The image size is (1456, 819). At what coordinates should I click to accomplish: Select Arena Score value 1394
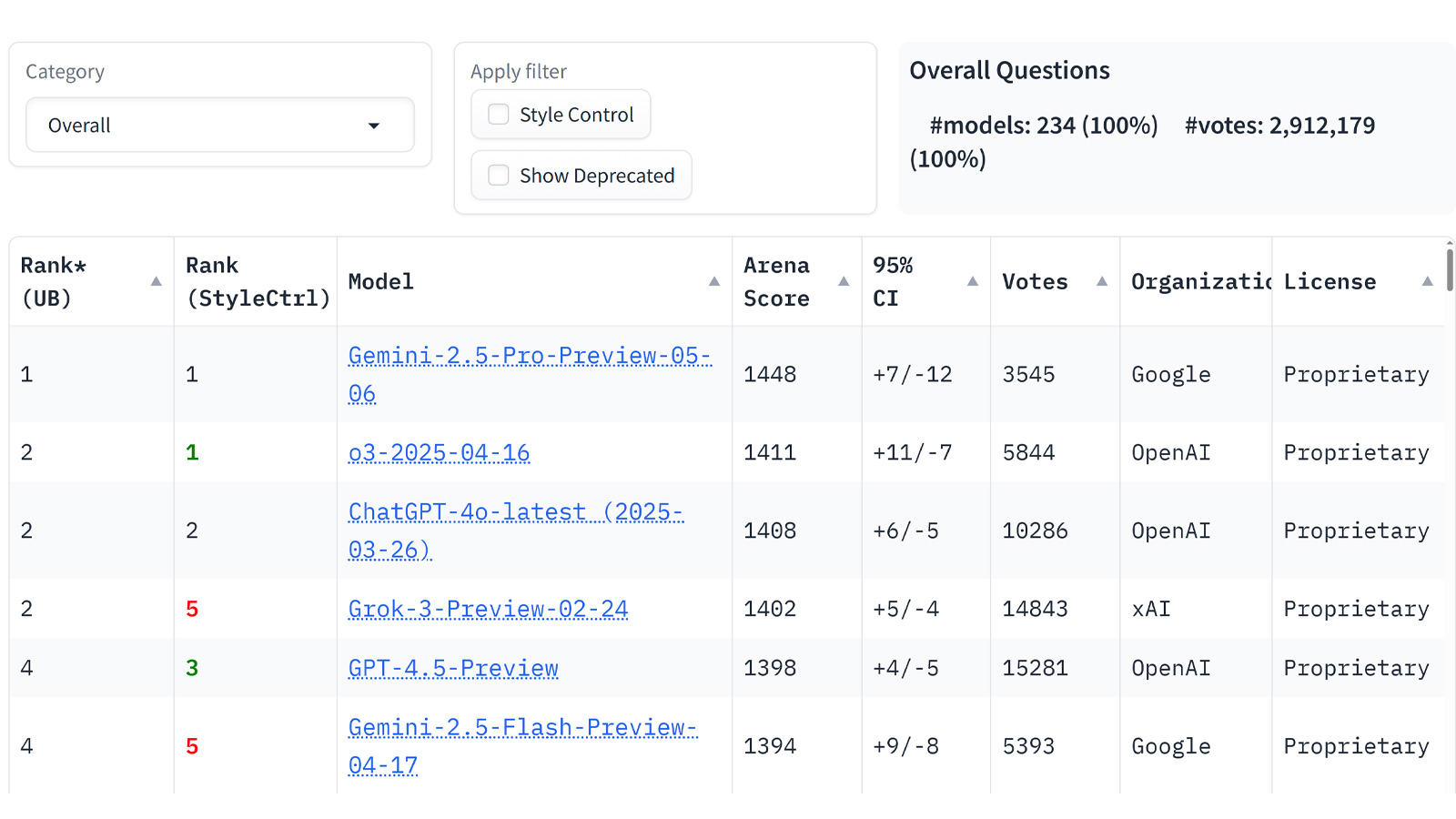click(770, 746)
